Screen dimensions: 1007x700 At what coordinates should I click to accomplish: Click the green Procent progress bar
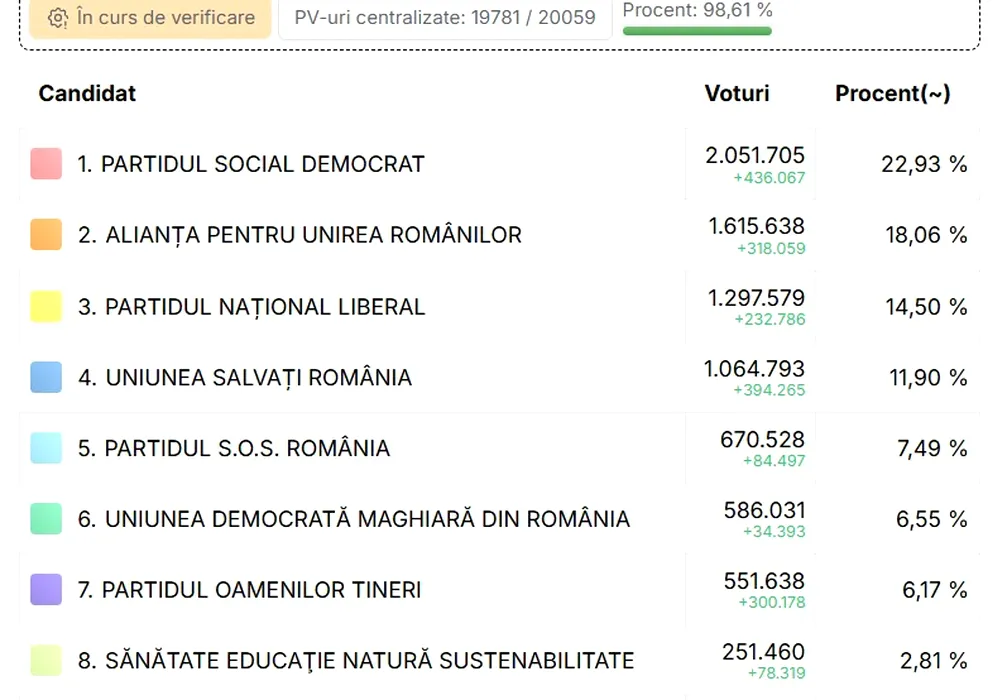697,31
